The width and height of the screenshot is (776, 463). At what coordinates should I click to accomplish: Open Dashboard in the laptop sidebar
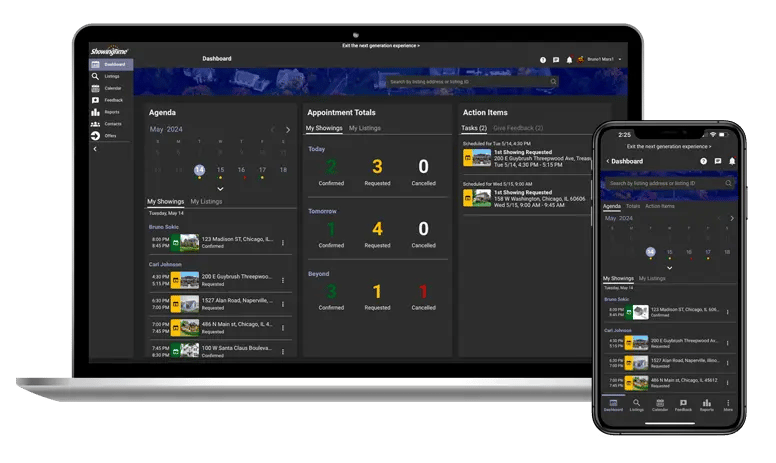click(x=111, y=64)
